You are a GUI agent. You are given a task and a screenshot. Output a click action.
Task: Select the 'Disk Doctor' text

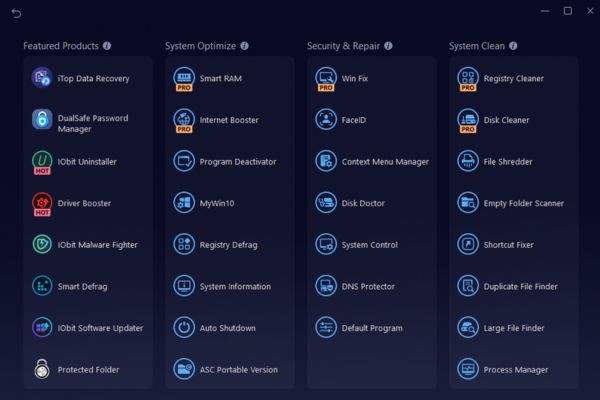[363, 203]
